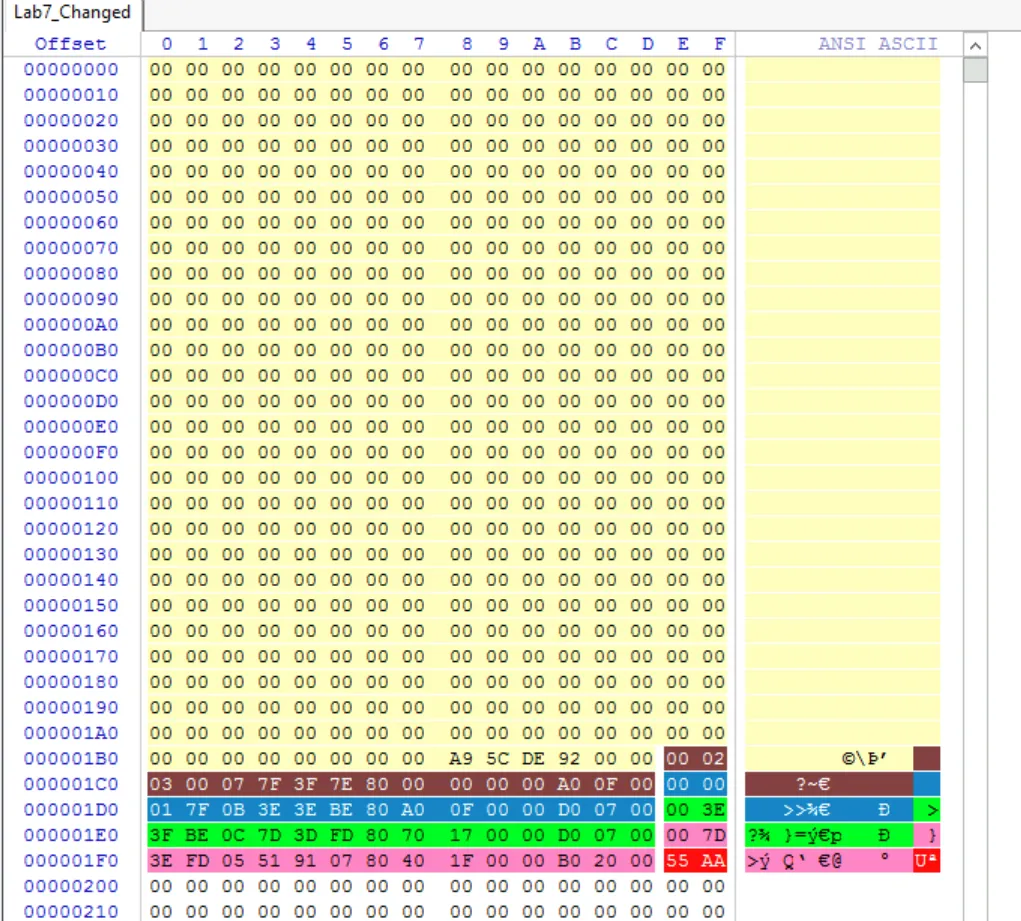Screen dimensions: 1021x921
Task: Click the vertical scrollbar thumb
Action: click(975, 70)
